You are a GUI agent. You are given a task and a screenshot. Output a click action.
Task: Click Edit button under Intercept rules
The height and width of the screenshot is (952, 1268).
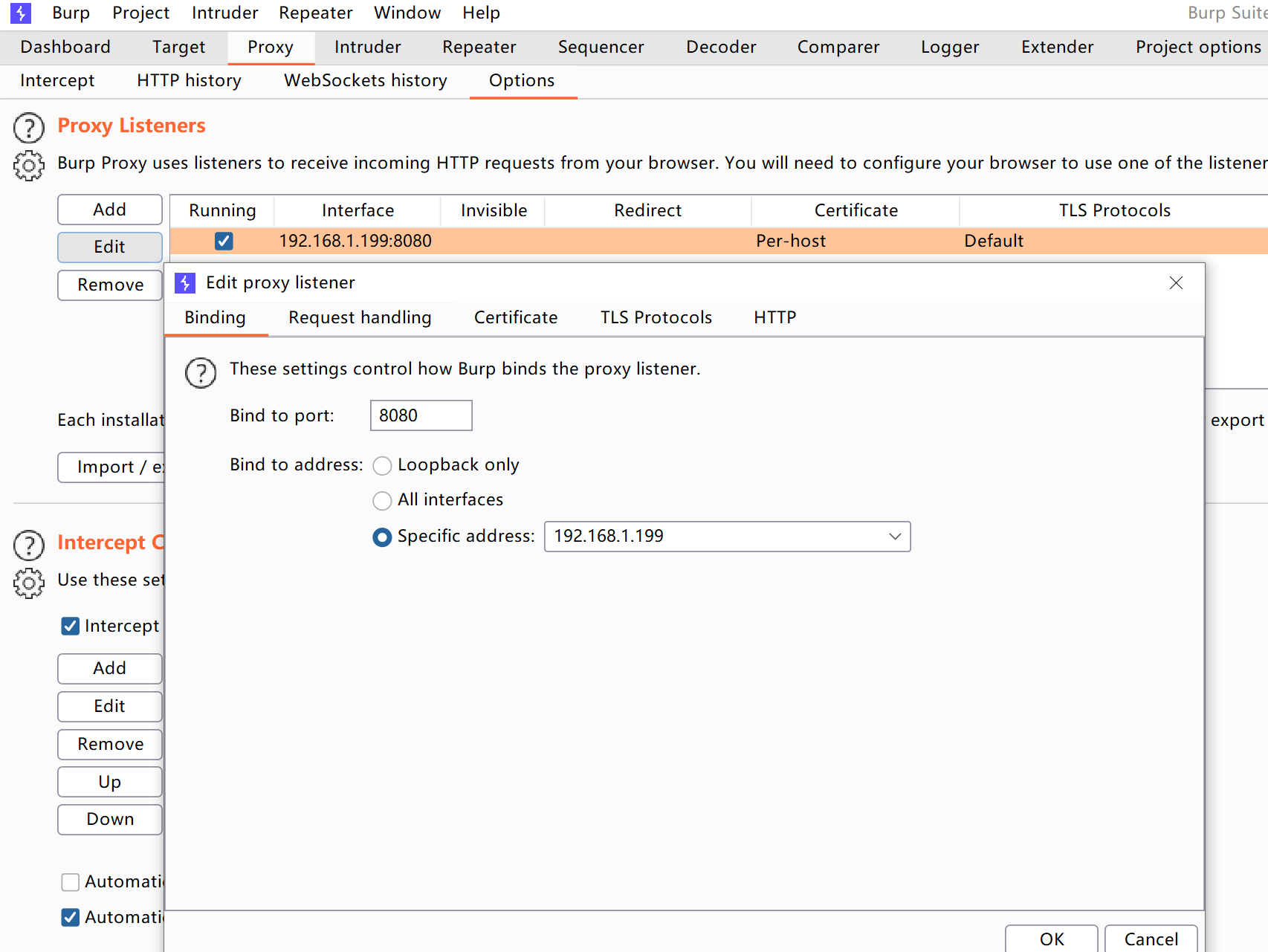click(x=110, y=706)
